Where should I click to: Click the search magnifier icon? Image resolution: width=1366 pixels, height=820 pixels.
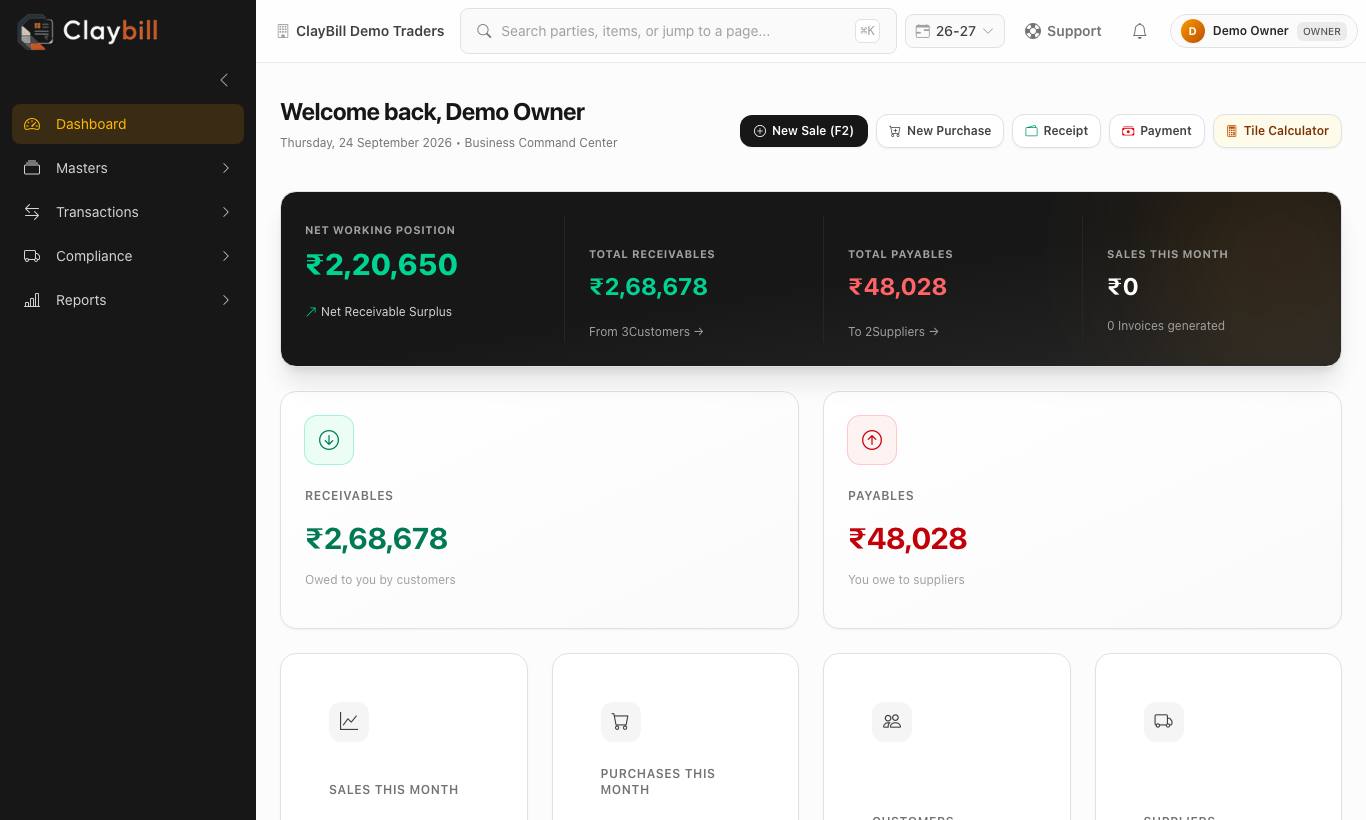click(484, 31)
